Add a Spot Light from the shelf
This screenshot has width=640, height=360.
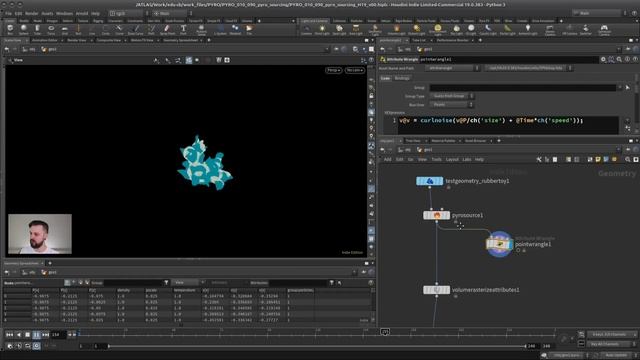click(x=339, y=29)
